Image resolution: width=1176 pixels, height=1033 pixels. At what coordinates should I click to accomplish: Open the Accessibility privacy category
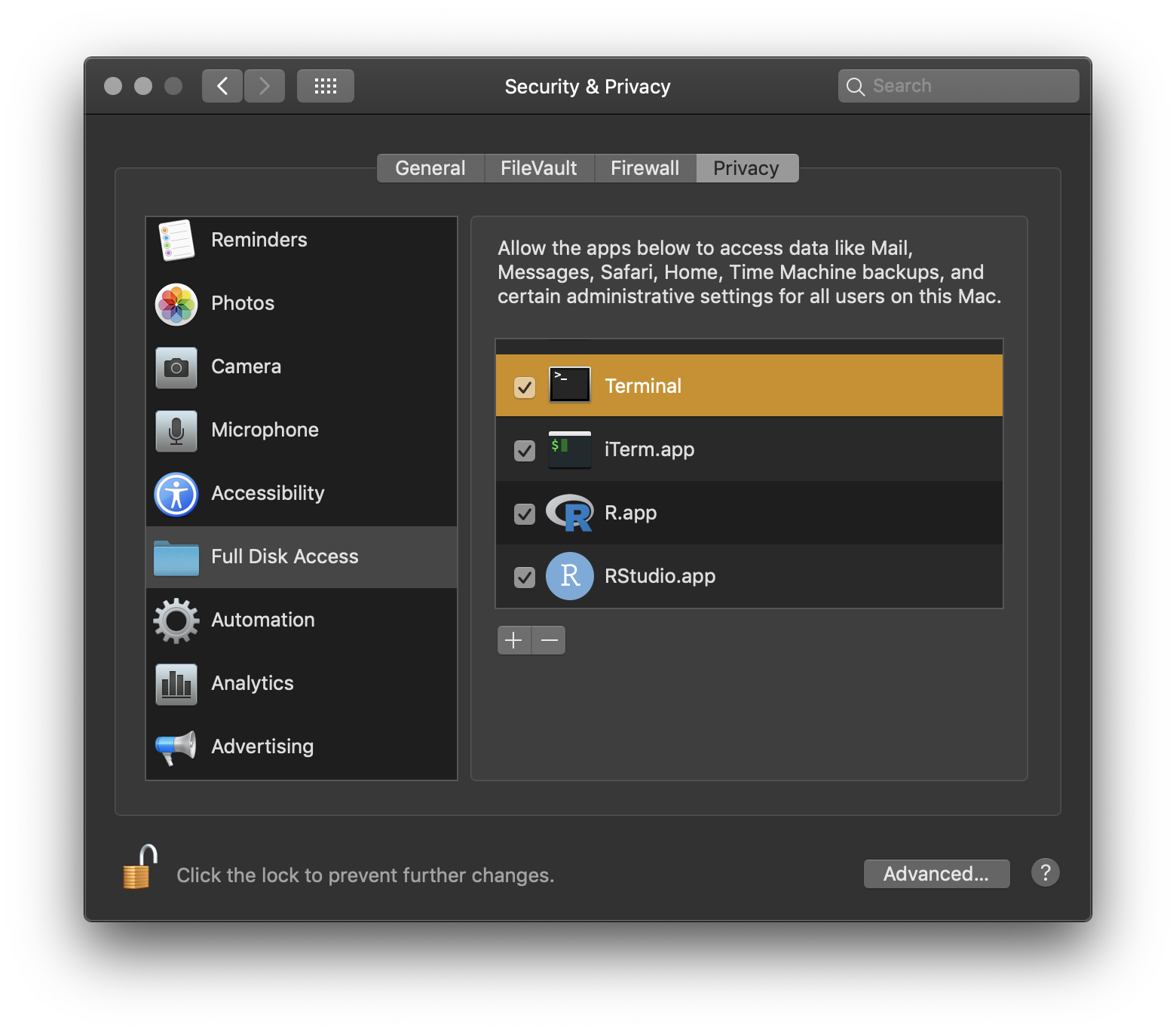tap(267, 494)
